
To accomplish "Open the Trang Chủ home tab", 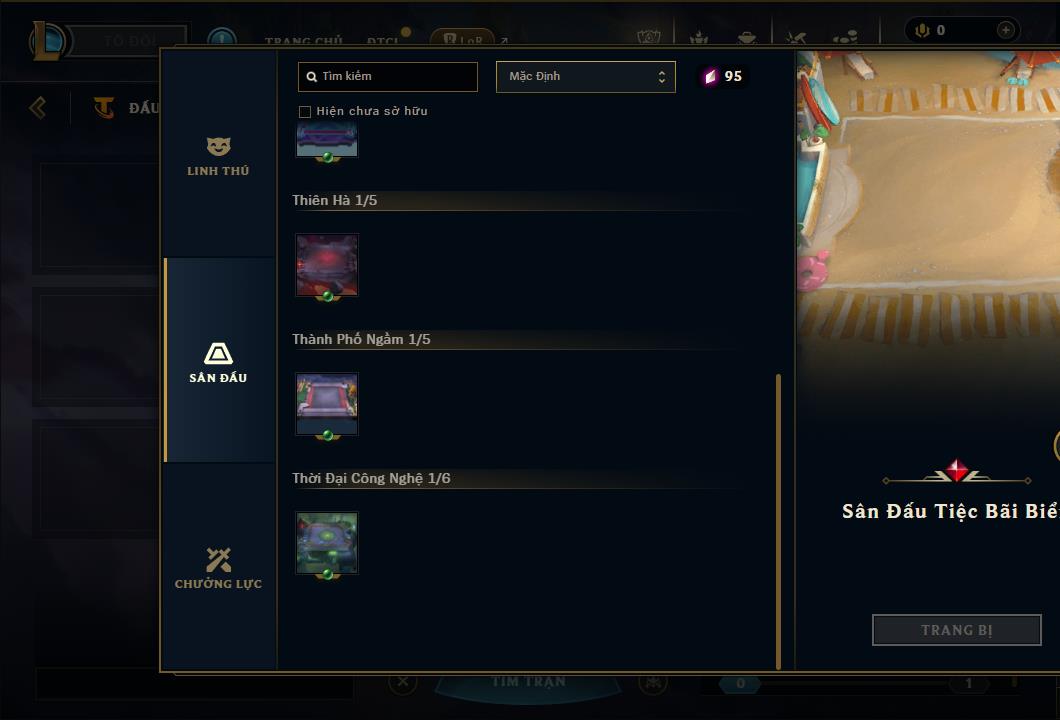I will [x=304, y=41].
